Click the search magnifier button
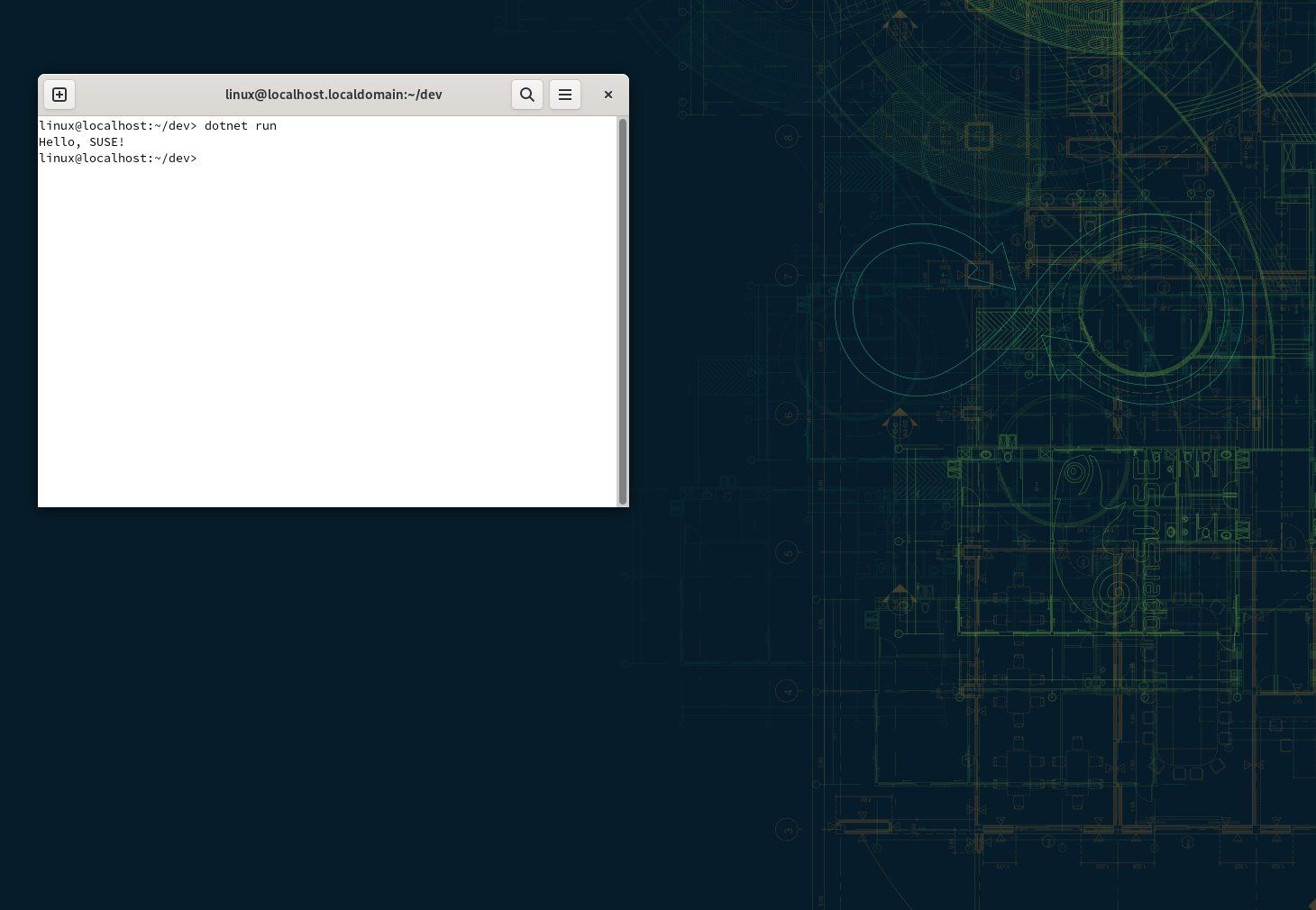The width and height of the screenshot is (1316, 910). pos(527,95)
